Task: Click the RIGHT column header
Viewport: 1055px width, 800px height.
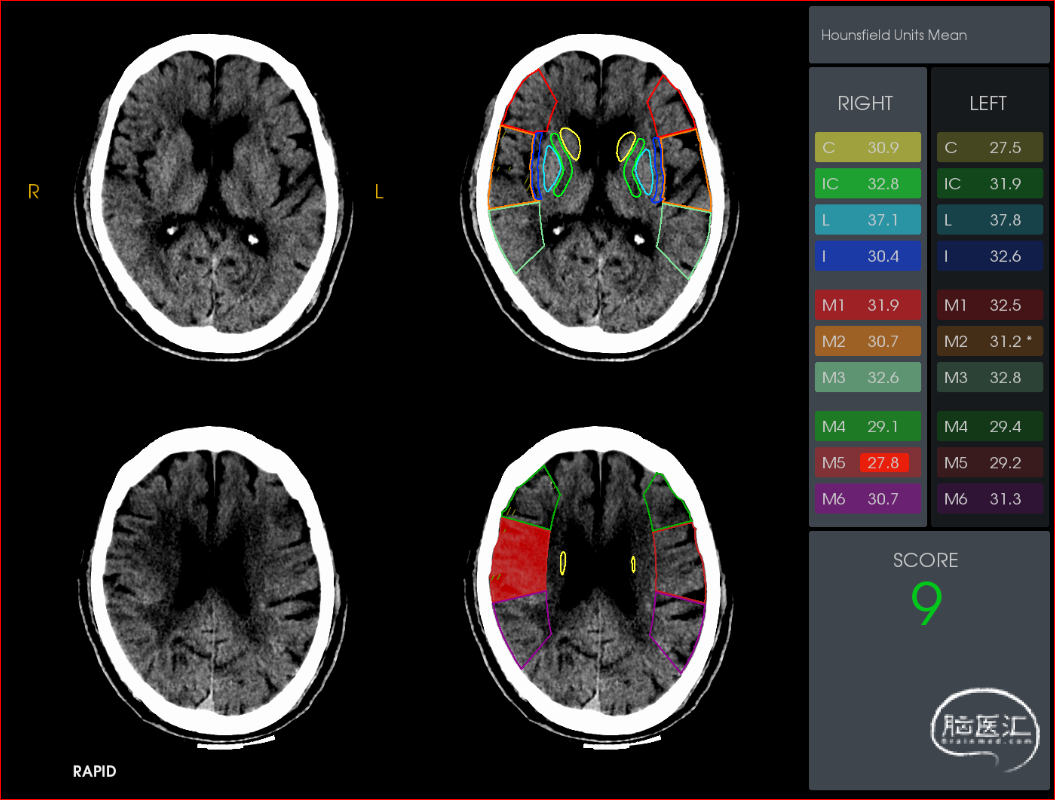Action: (x=865, y=103)
